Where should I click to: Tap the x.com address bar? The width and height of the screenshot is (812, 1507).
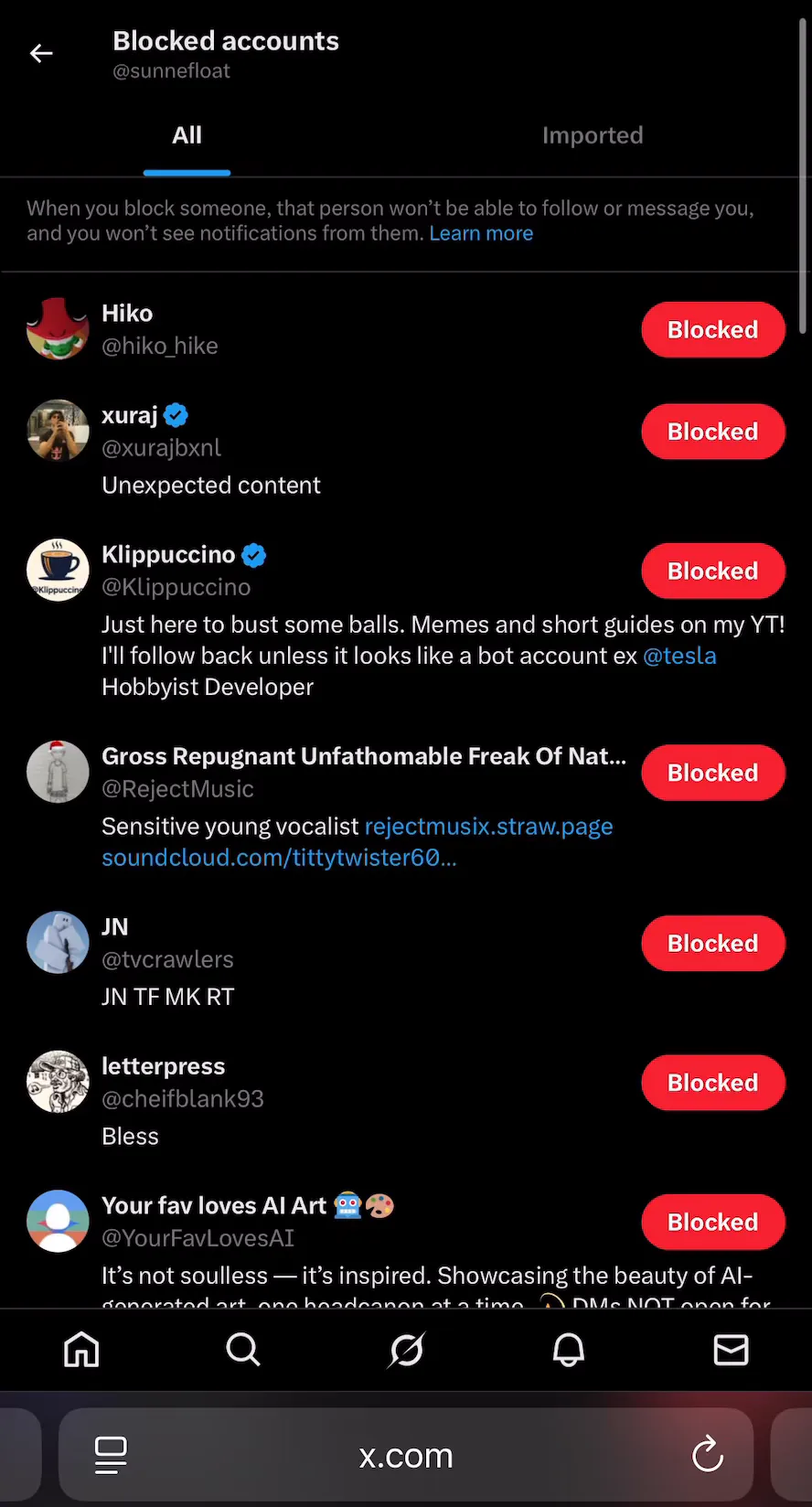click(406, 1455)
